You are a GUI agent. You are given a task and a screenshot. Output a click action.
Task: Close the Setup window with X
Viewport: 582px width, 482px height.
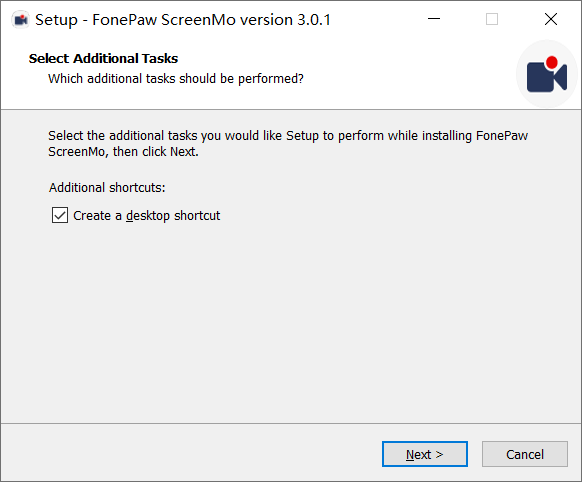coord(551,19)
